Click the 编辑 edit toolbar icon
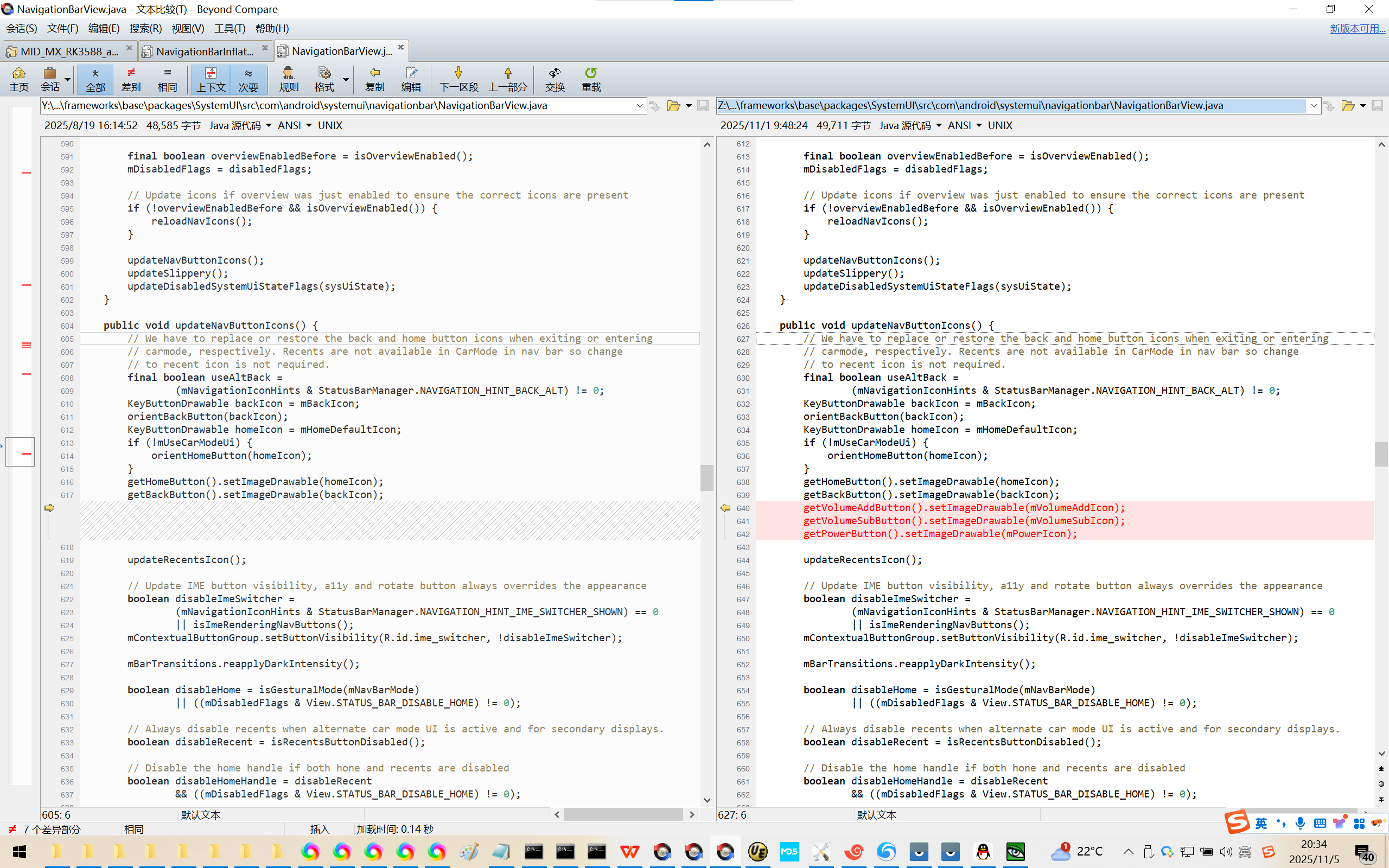Image resolution: width=1389 pixels, height=868 pixels. tap(411, 79)
